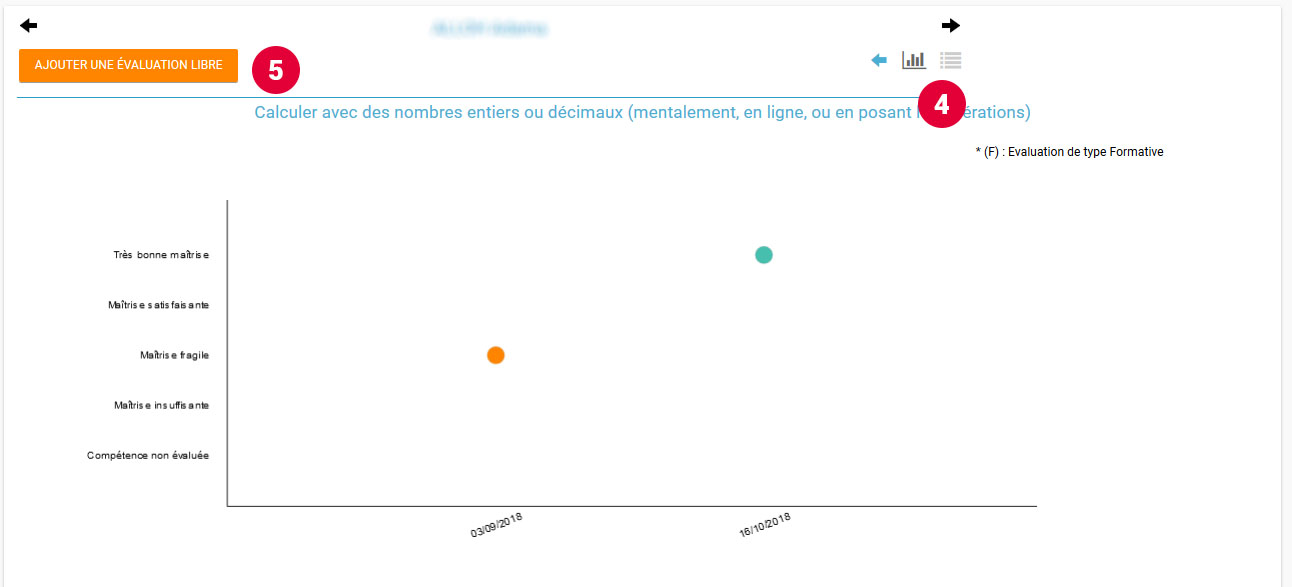This screenshot has width=1292, height=587.
Task: Go to previous student with black left arrow
Action: click(x=28, y=26)
